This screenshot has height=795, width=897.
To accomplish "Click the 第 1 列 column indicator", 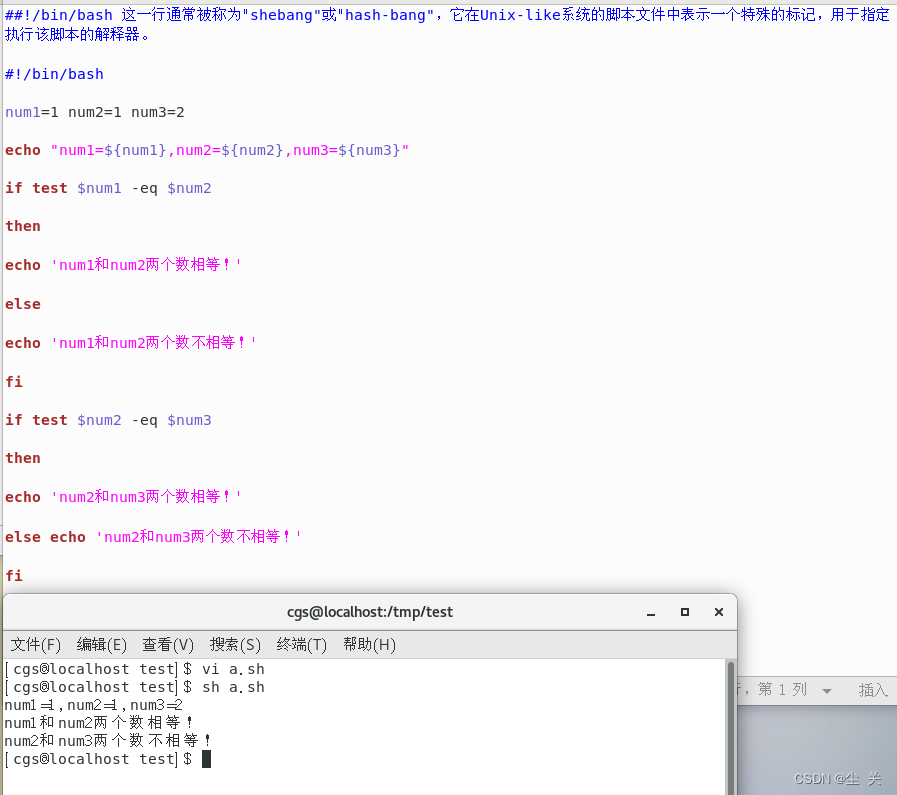I will pos(783,689).
